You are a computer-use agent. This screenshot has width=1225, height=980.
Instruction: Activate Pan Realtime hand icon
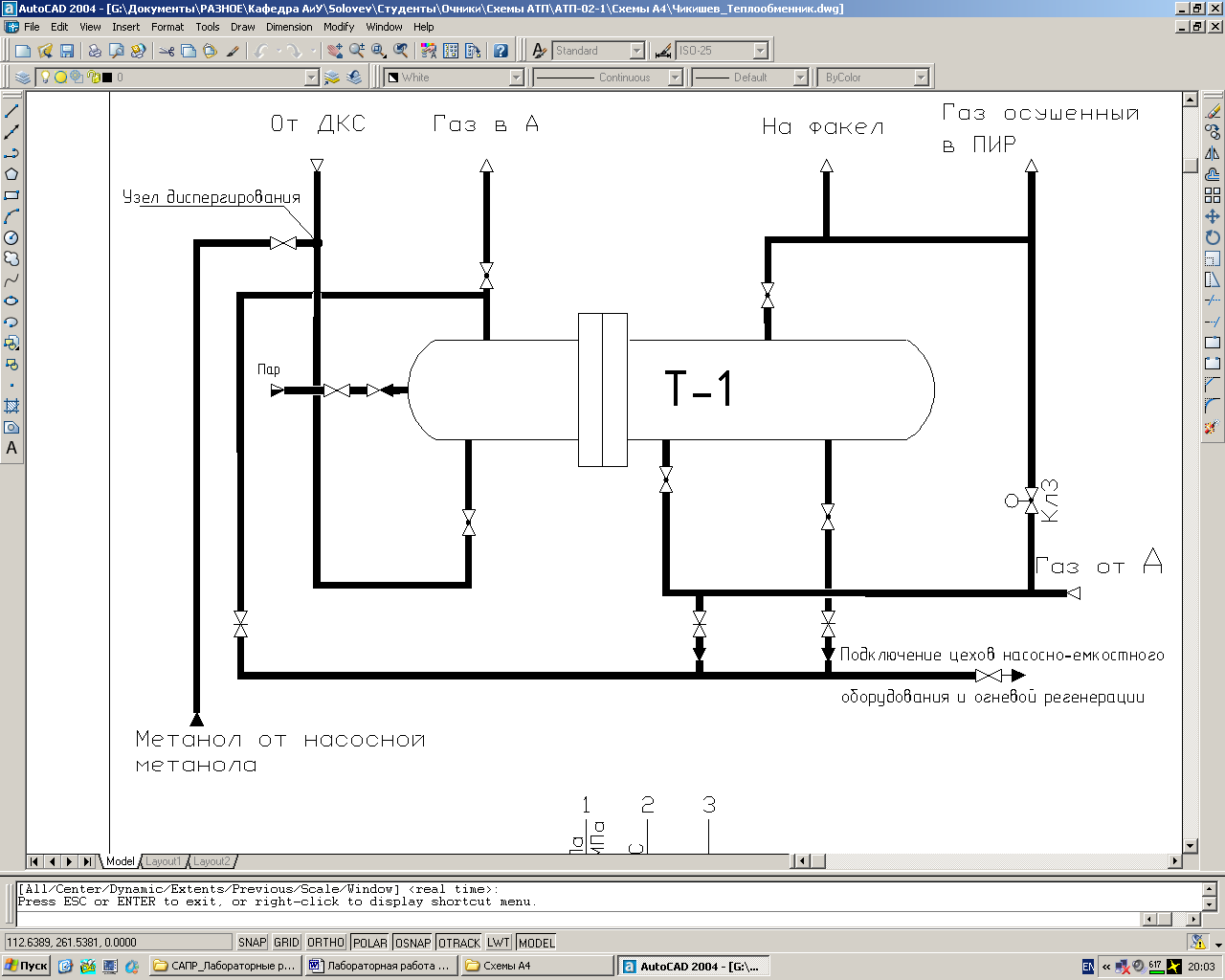tap(335, 51)
